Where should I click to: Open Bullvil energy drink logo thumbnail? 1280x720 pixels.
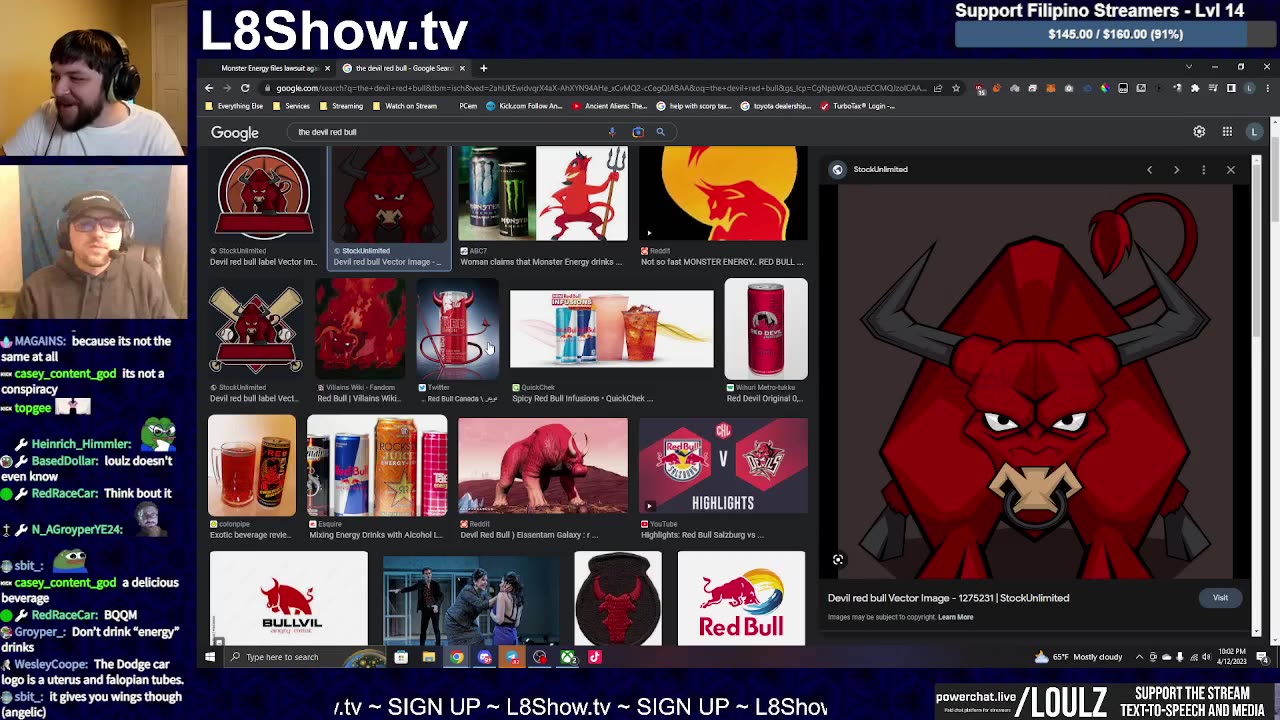pyautogui.click(x=289, y=598)
